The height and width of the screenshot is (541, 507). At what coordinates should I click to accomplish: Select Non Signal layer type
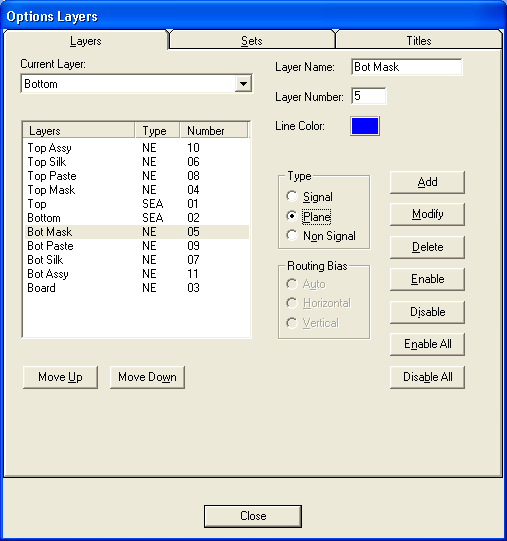point(292,236)
